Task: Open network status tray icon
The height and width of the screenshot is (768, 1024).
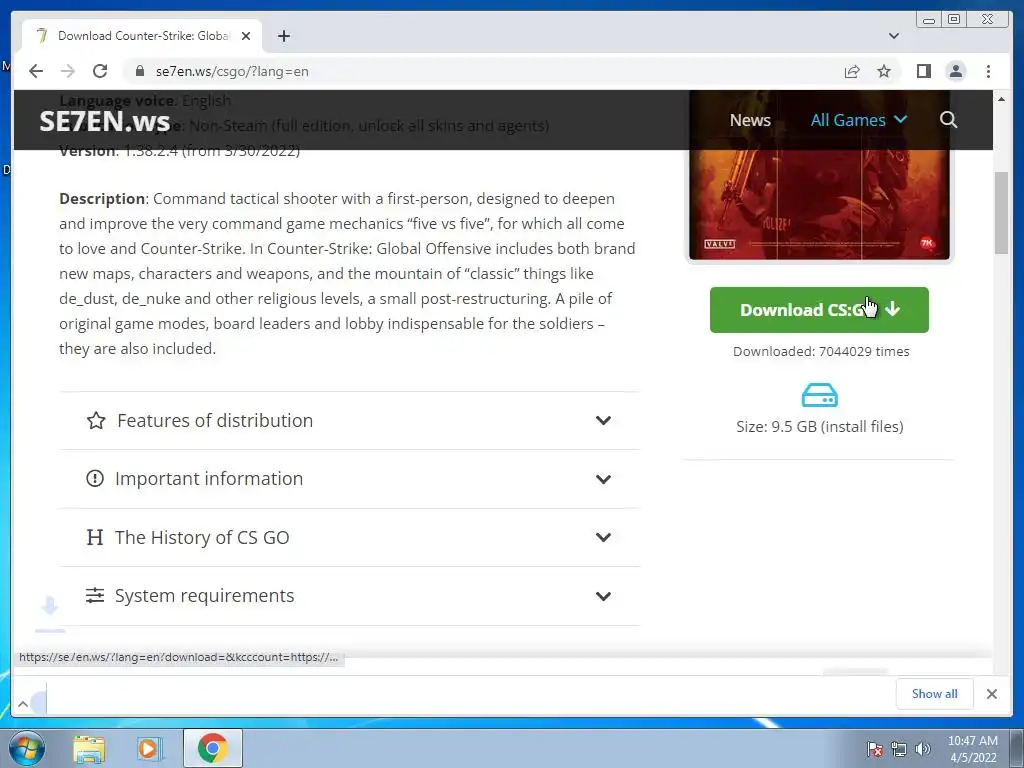Action: click(x=899, y=749)
